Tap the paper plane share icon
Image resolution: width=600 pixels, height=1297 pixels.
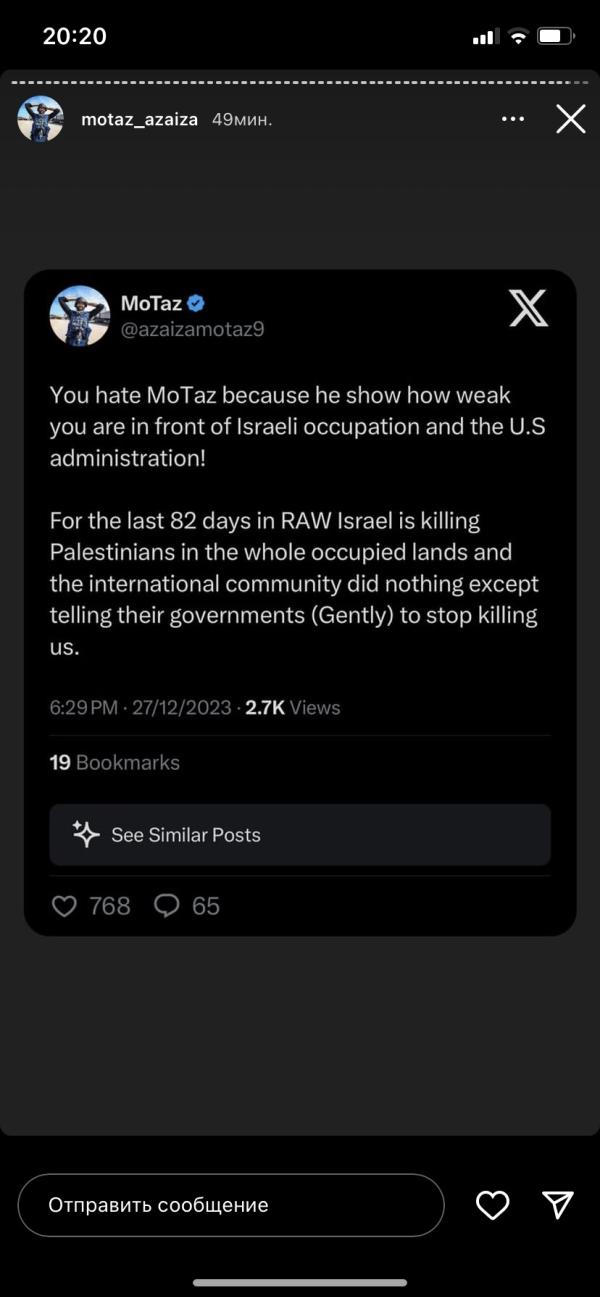pos(557,1205)
